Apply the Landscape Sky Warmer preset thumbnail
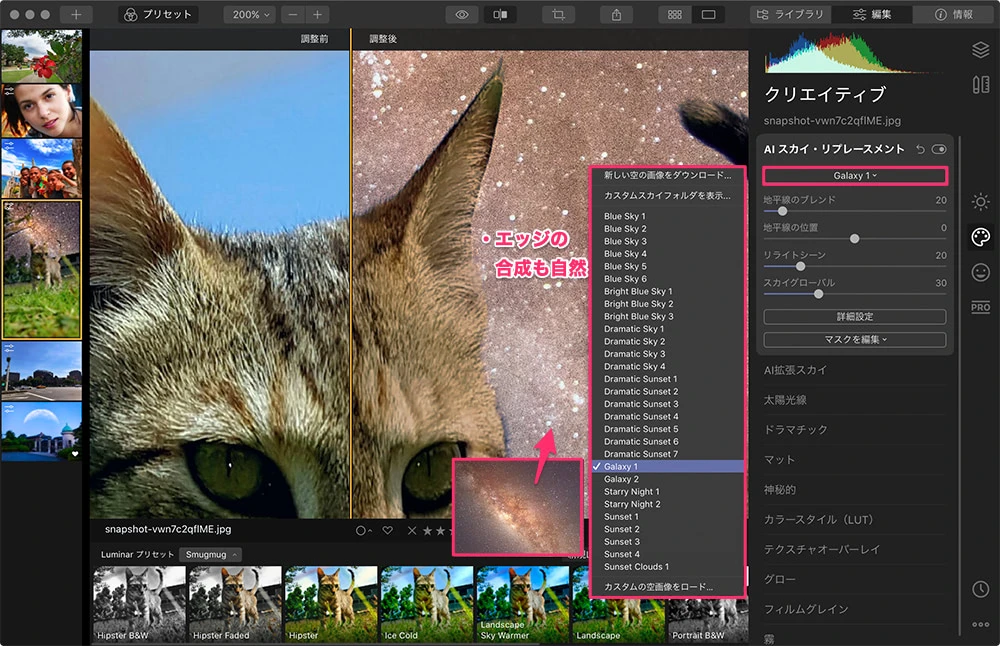This screenshot has width=1000, height=646. [522, 604]
